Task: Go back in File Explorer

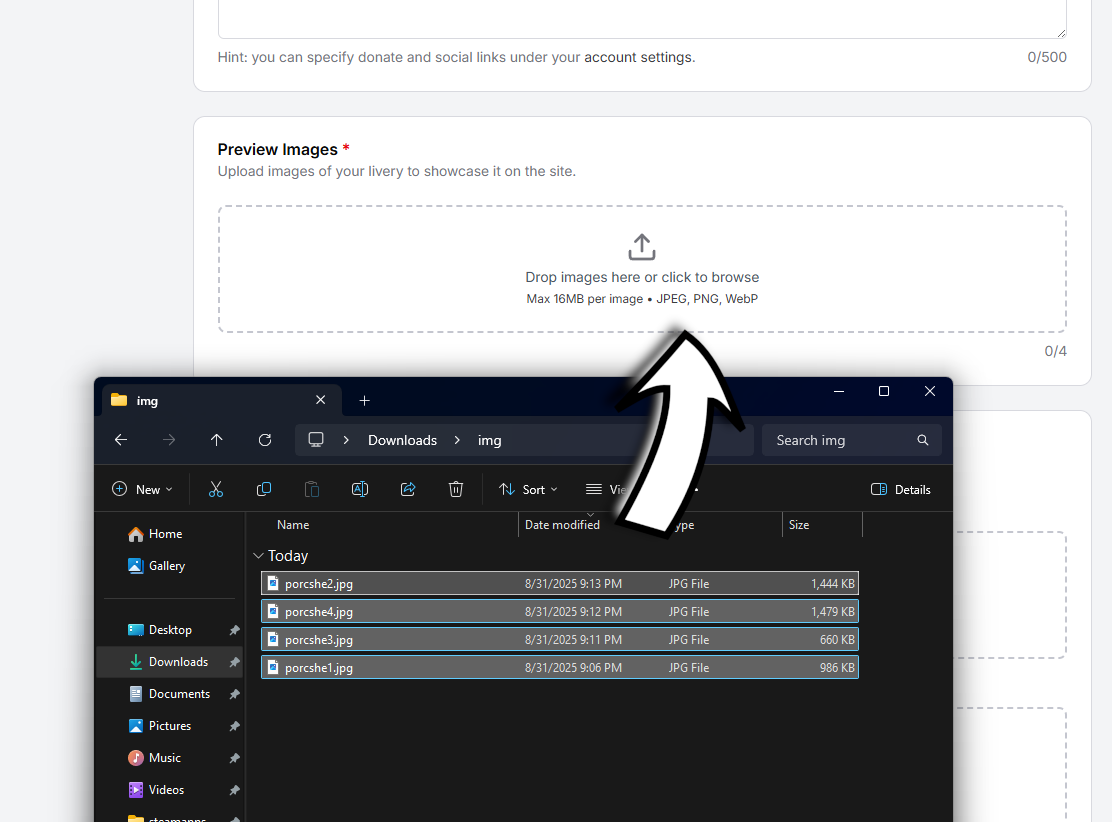Action: point(121,440)
